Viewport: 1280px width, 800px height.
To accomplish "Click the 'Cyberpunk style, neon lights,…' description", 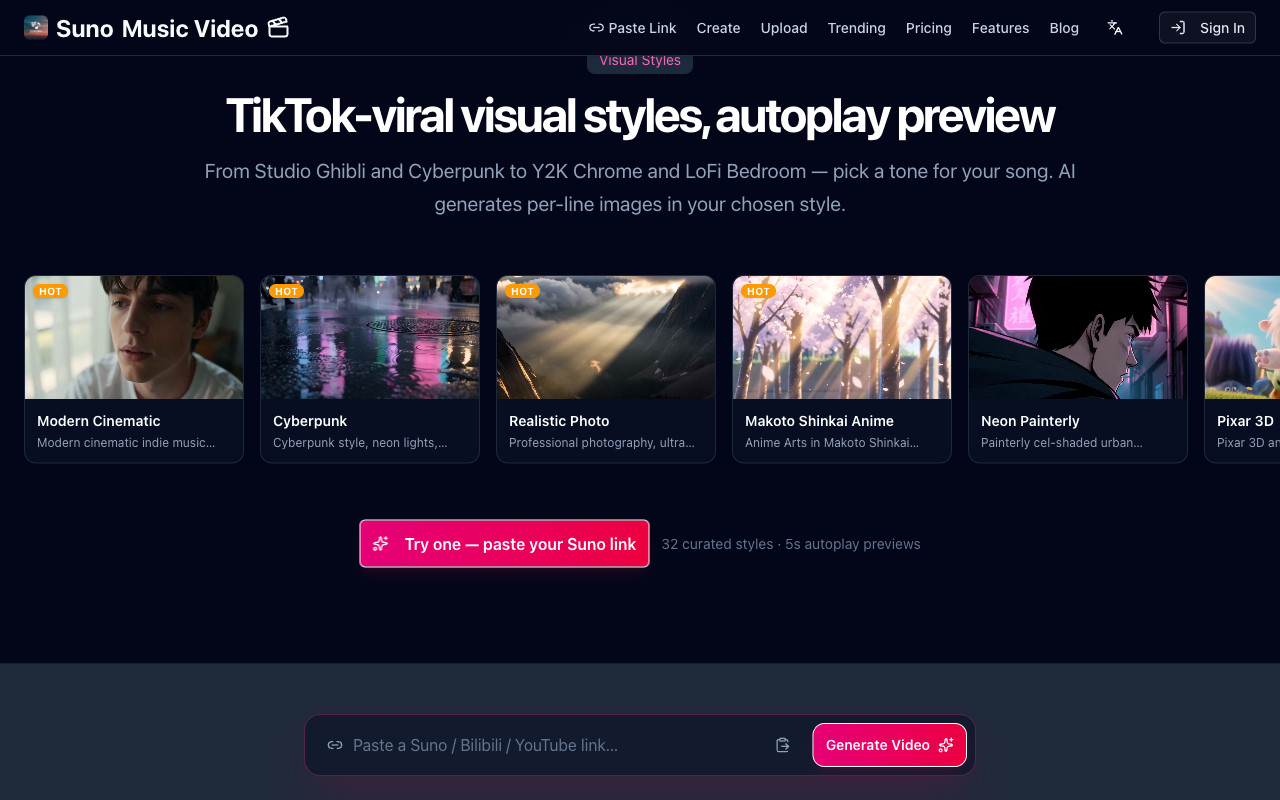I will coord(360,443).
